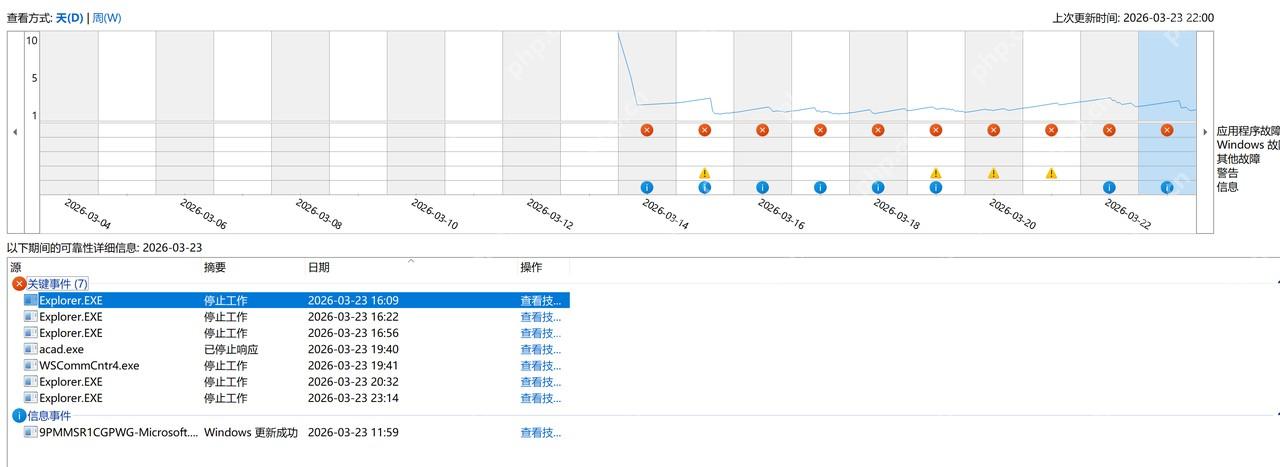Open the blue info marker on 2026-03-18
This screenshot has width=1280, height=467.
pos(878,187)
